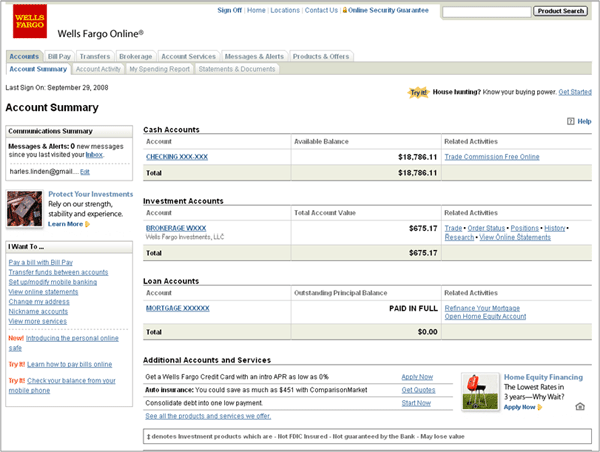Viewport: 600px width, 452px height.
Task: Open the My Spending Report sub-tab
Action: click(160, 69)
